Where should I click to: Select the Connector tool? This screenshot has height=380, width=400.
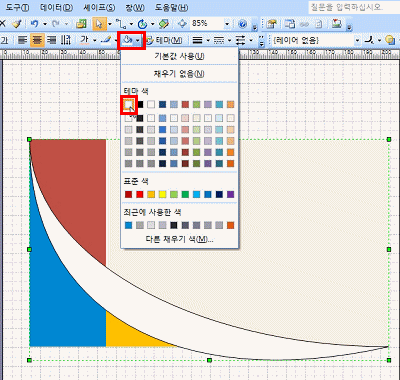[x=120, y=24]
